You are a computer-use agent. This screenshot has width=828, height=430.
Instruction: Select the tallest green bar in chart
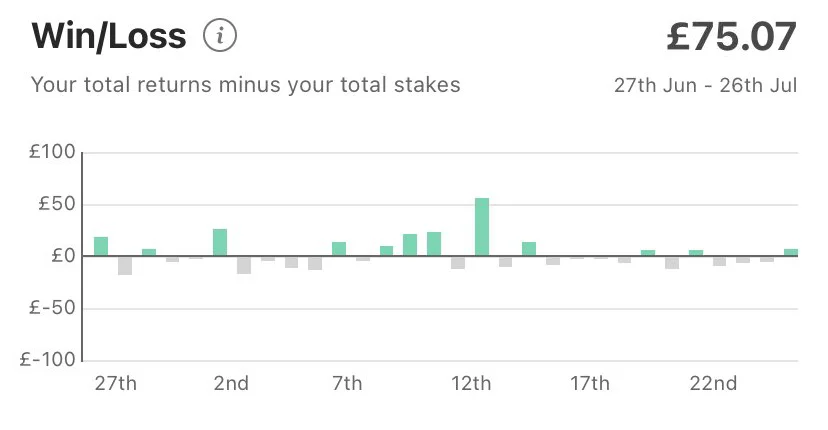[x=482, y=227]
